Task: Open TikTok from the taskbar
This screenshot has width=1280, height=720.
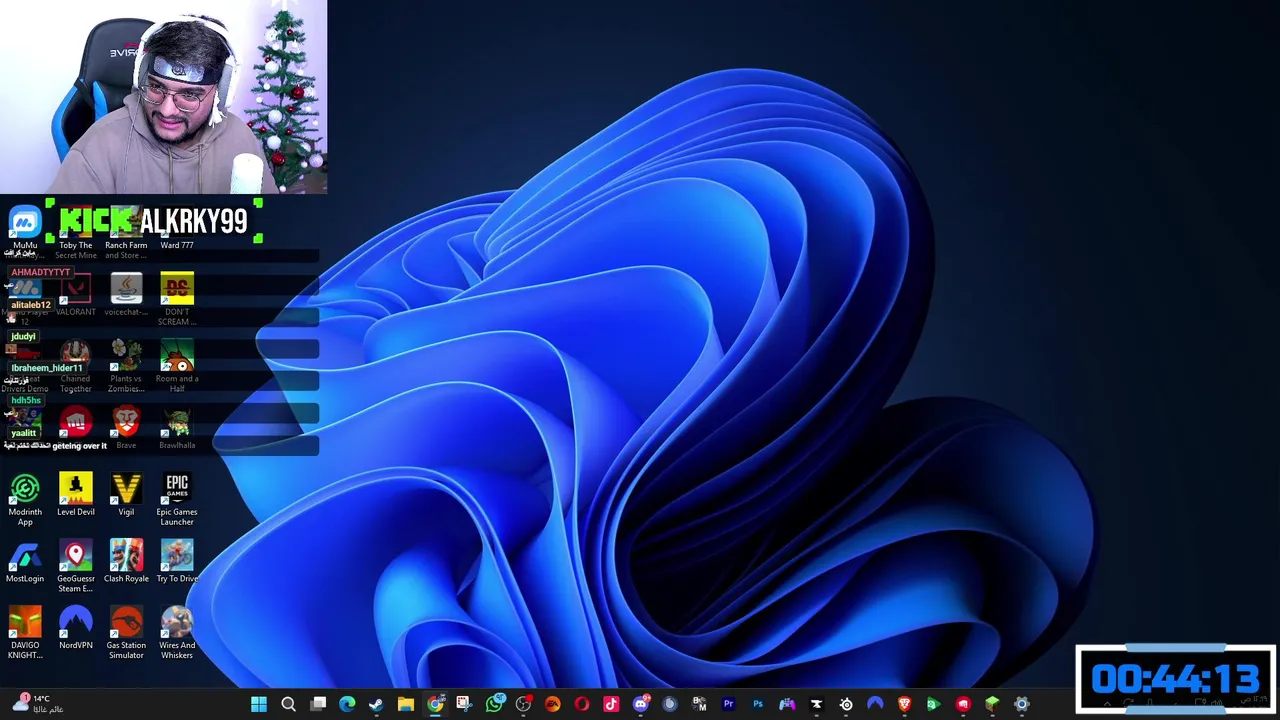Action: [x=611, y=704]
